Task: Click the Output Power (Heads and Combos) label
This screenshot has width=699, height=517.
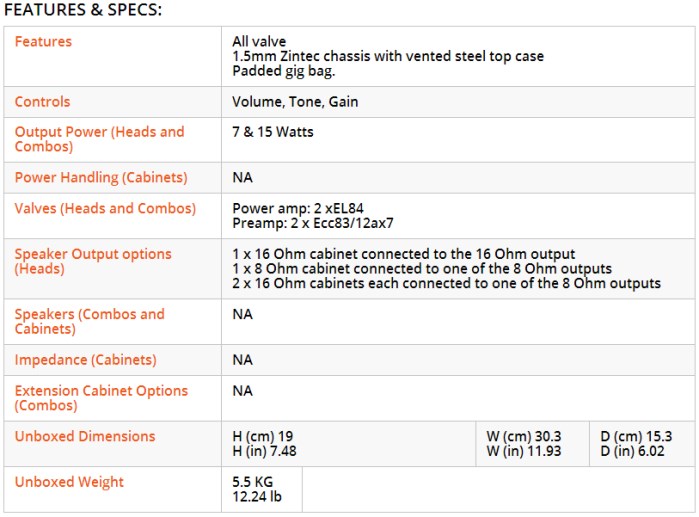Action: [99, 139]
